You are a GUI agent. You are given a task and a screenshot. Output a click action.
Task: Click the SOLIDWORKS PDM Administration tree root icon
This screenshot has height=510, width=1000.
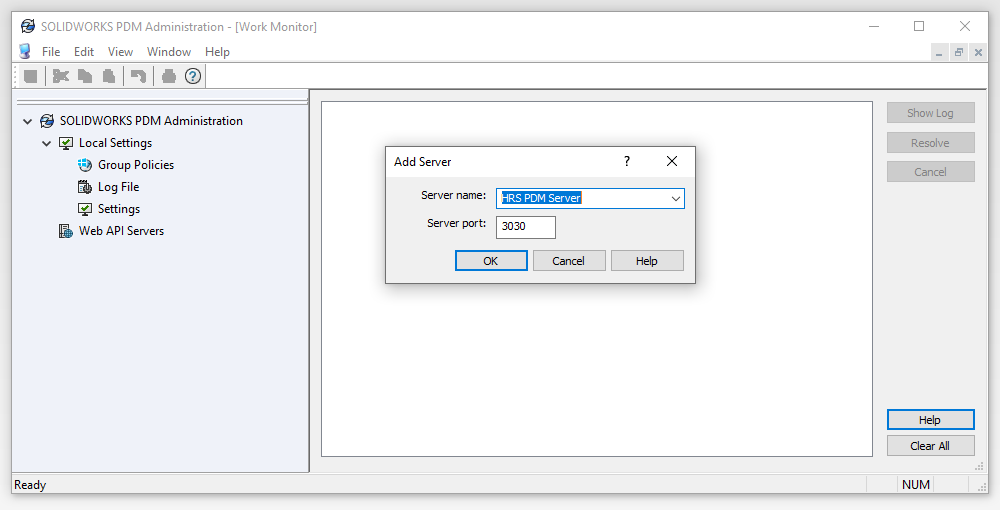click(47, 120)
